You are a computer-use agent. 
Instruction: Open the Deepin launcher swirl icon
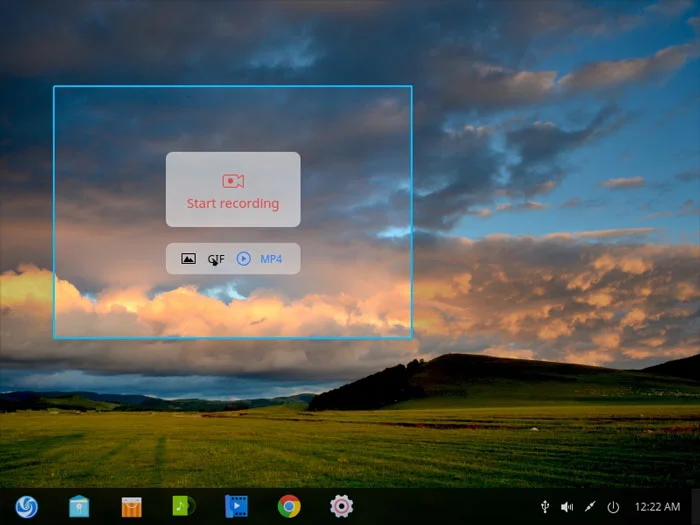coord(26,507)
